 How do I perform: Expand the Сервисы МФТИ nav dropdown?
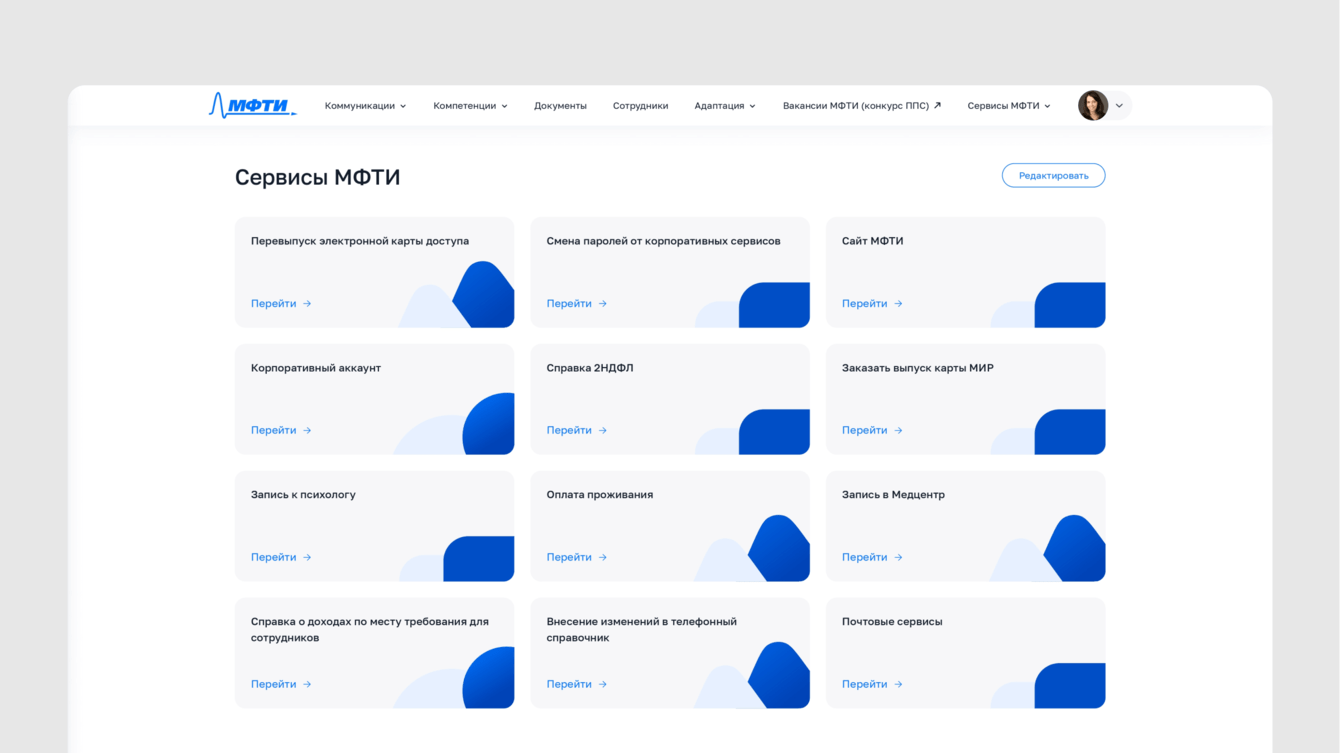point(1009,105)
